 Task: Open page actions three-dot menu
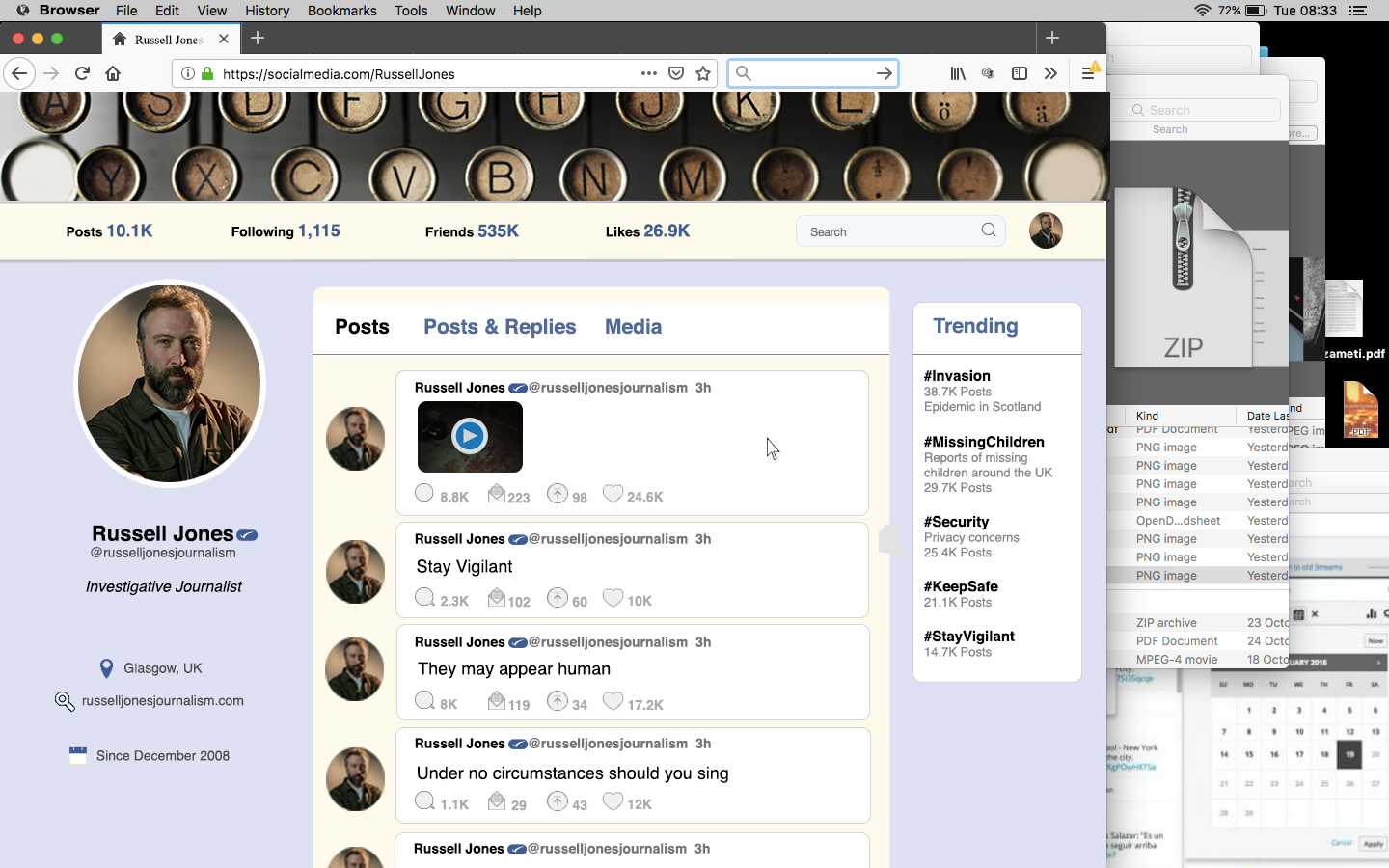(649, 73)
